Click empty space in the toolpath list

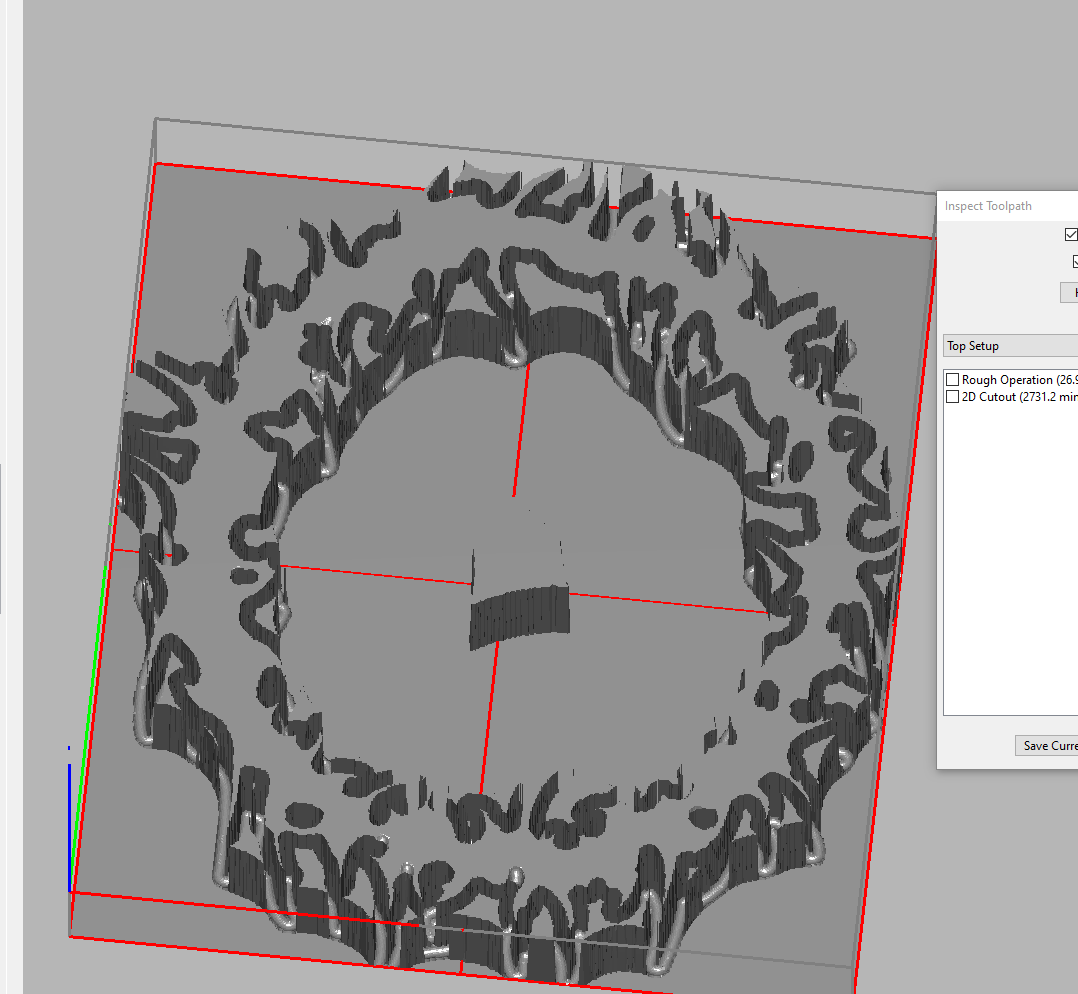(x=1010, y=560)
